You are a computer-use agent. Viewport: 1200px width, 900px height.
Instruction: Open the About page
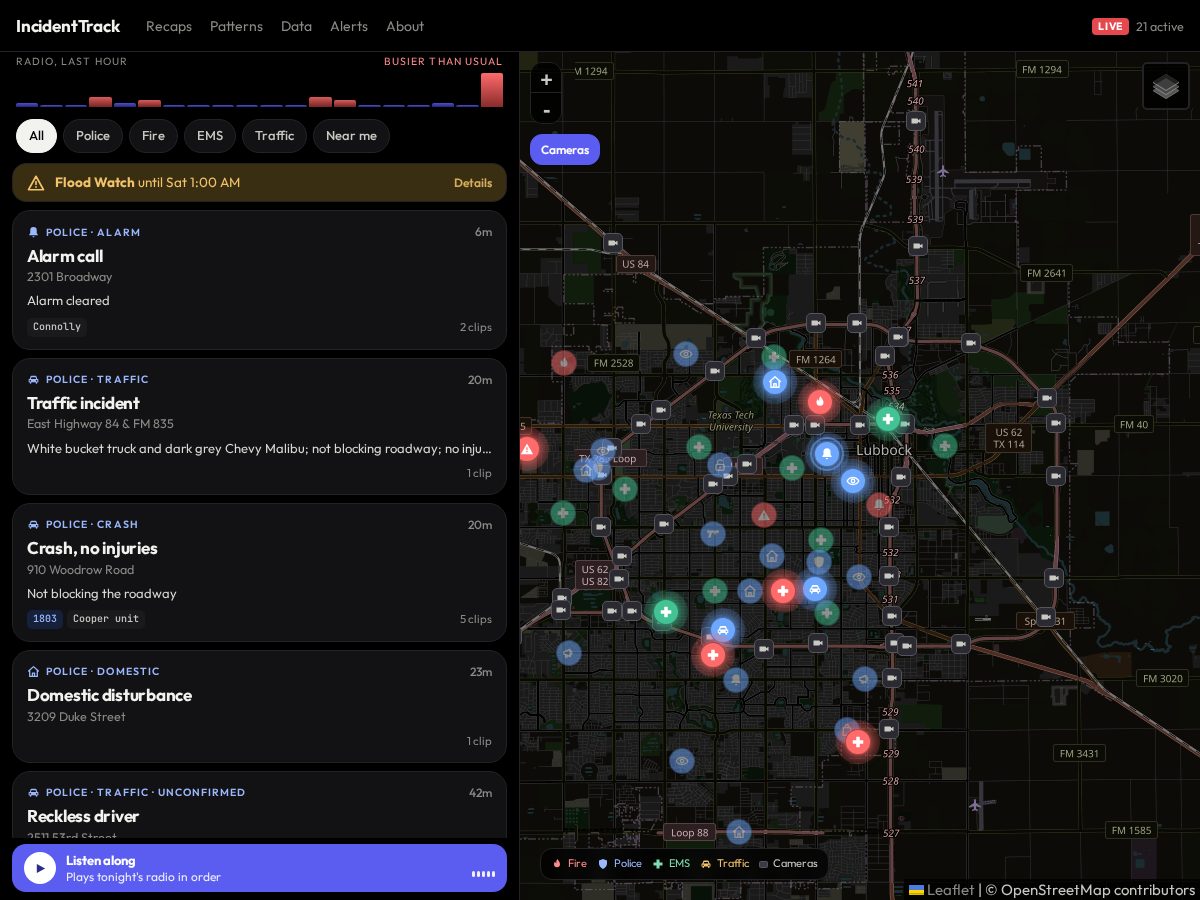(405, 26)
